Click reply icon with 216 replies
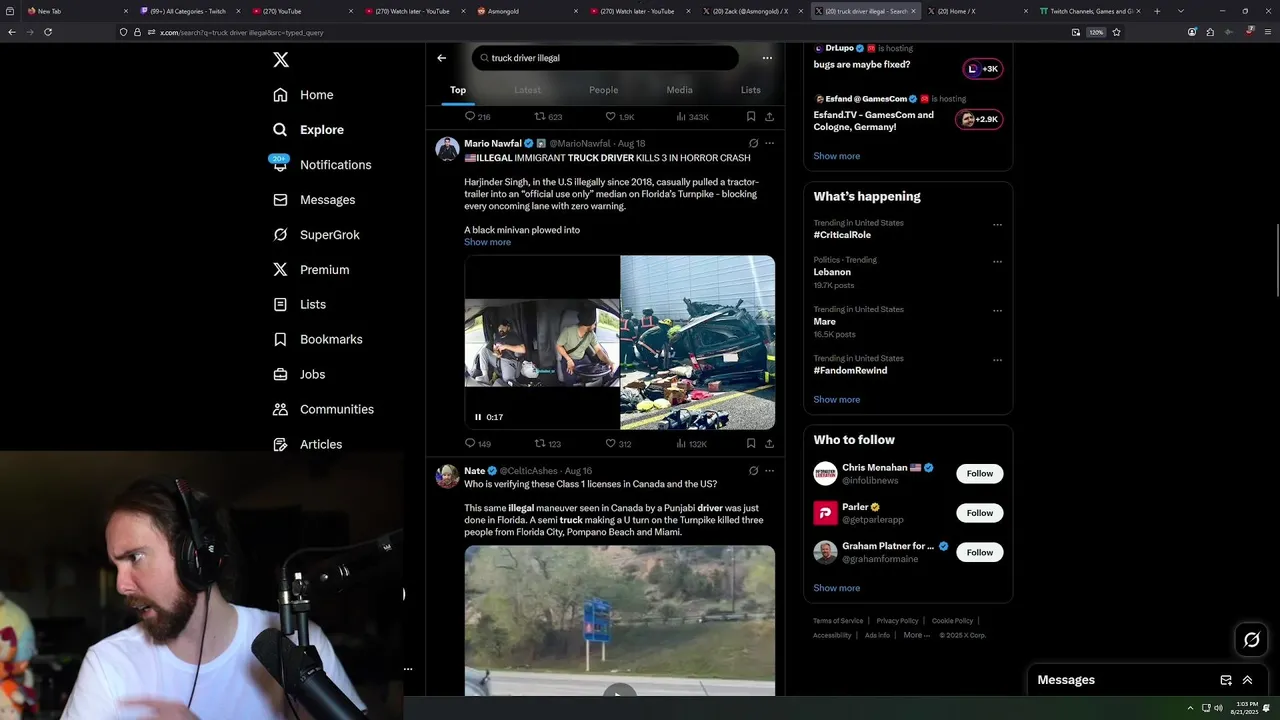1280x720 pixels. click(x=470, y=117)
